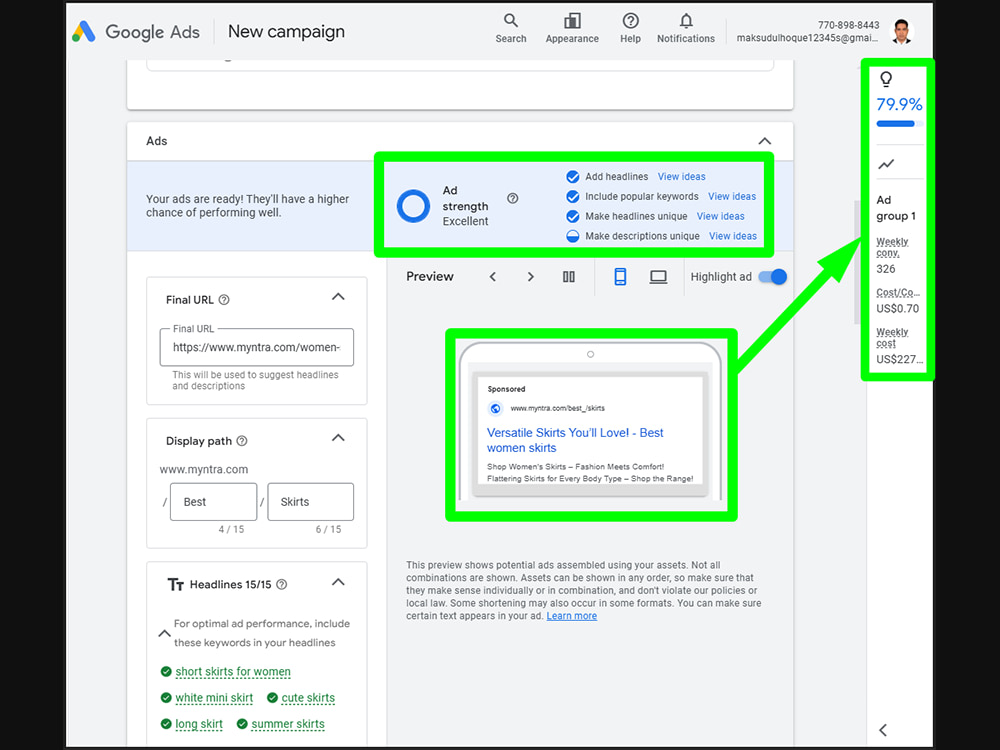1000x750 pixels.
Task: Click keyword summer skirts
Action: click(288, 724)
